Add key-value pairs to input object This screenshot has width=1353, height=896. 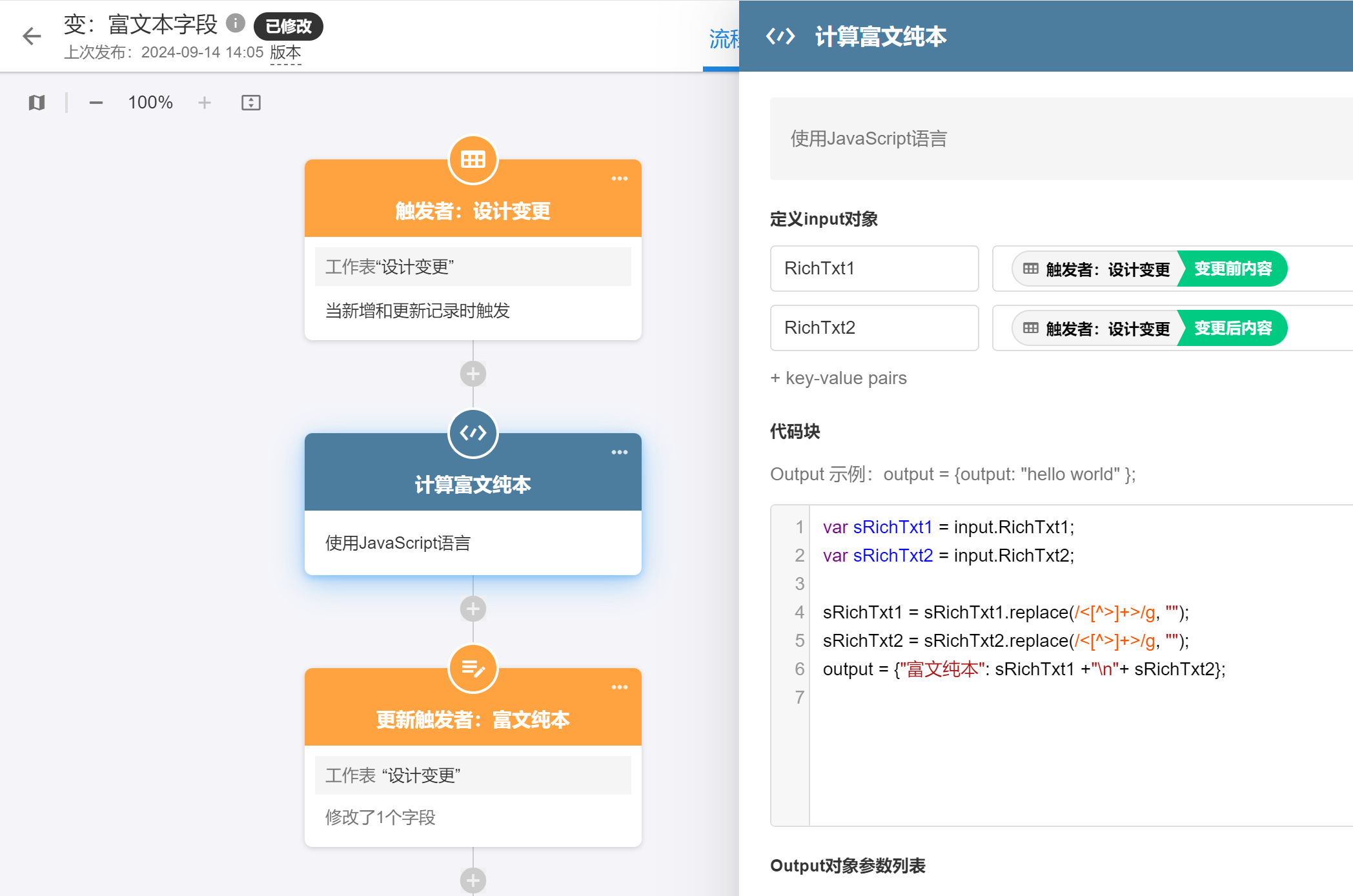pyautogui.click(x=839, y=378)
